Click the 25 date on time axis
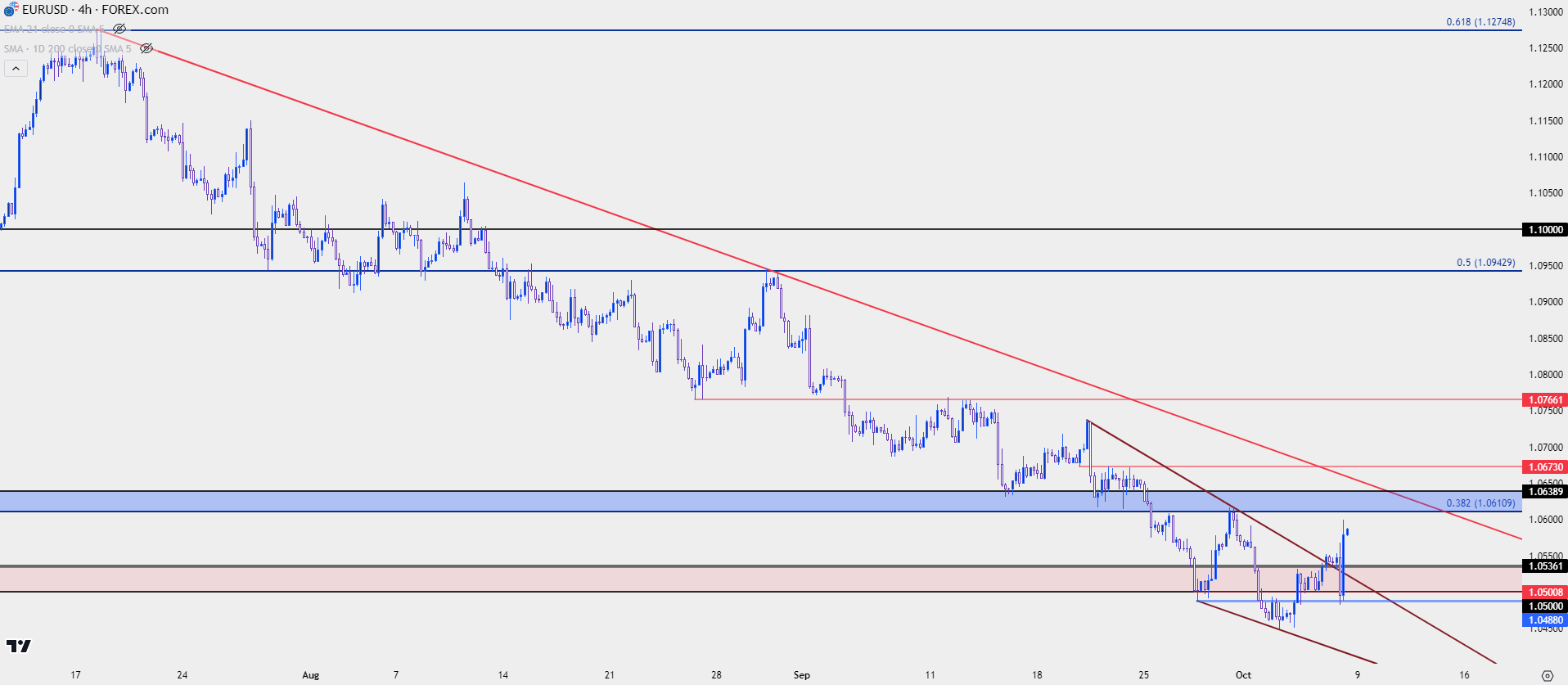This screenshot has width=1568, height=685. [1143, 675]
